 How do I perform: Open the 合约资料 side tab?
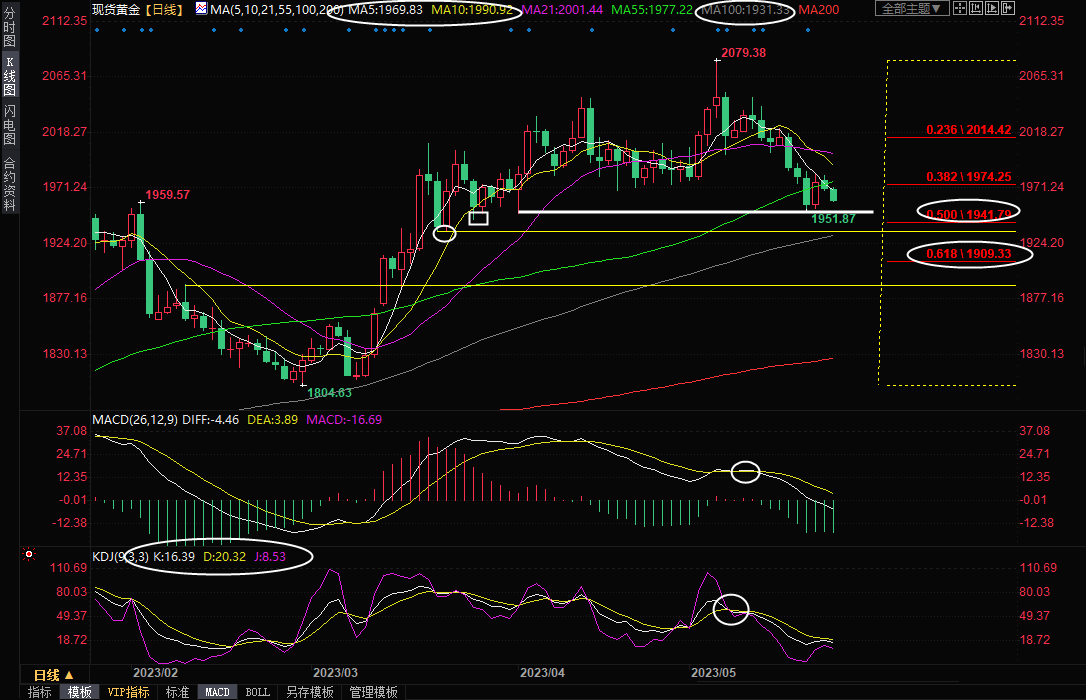tap(9, 183)
